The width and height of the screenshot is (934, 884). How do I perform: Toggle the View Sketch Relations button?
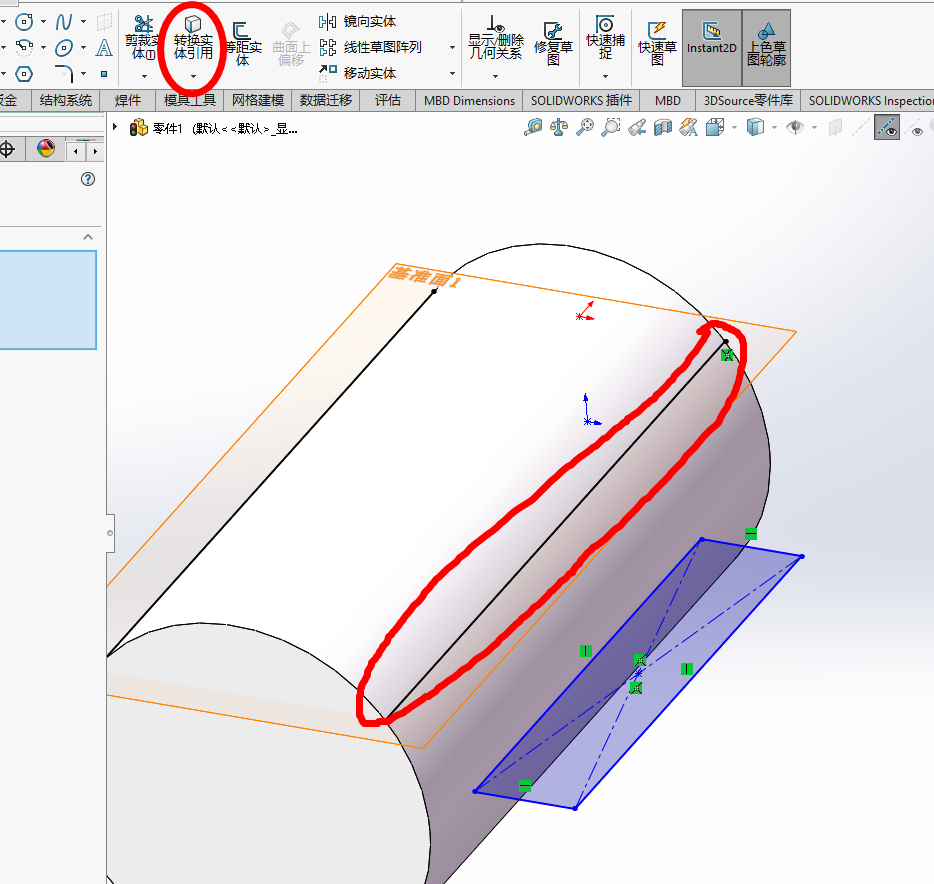point(886,127)
